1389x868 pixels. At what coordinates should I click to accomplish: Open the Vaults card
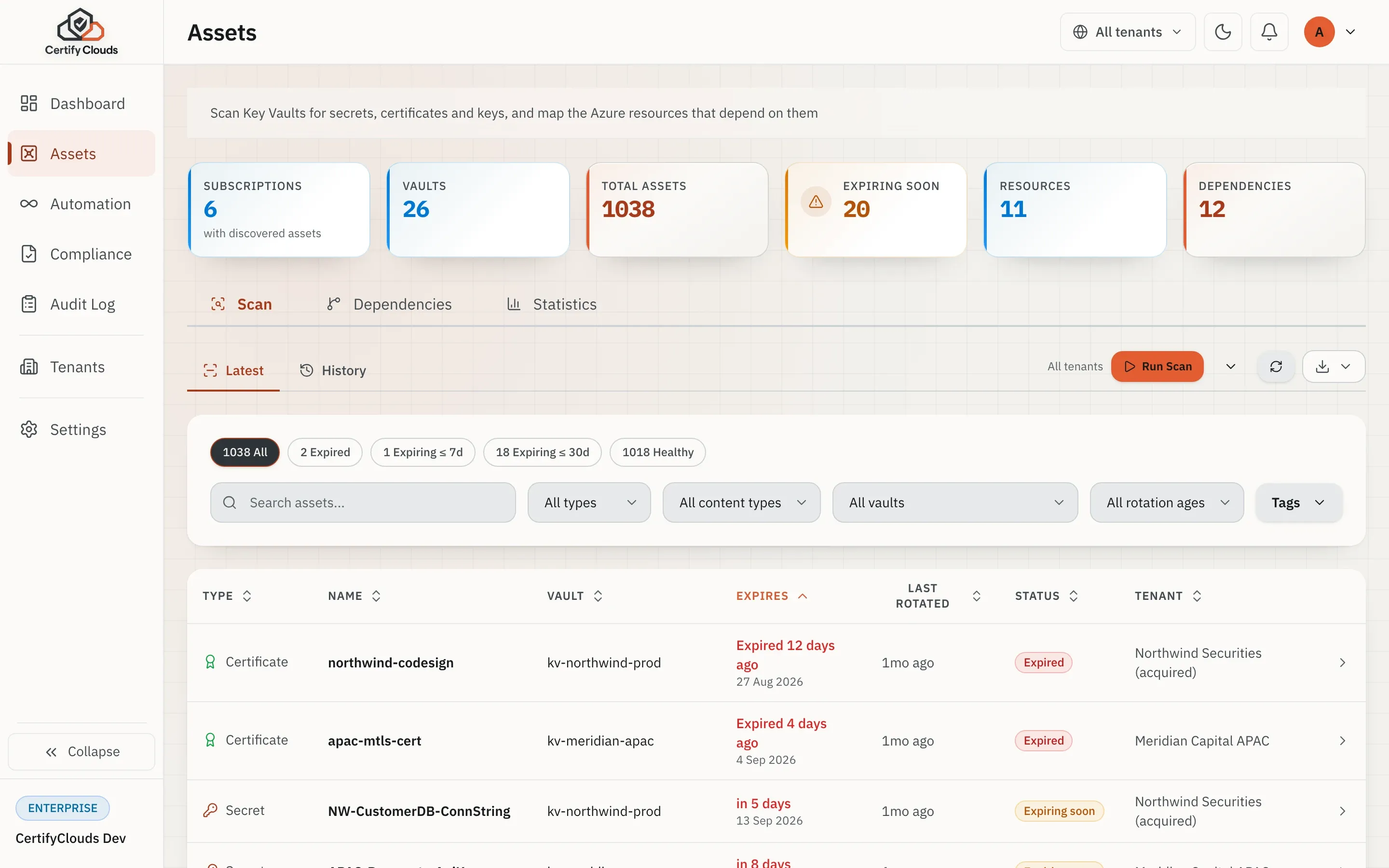[478, 210]
